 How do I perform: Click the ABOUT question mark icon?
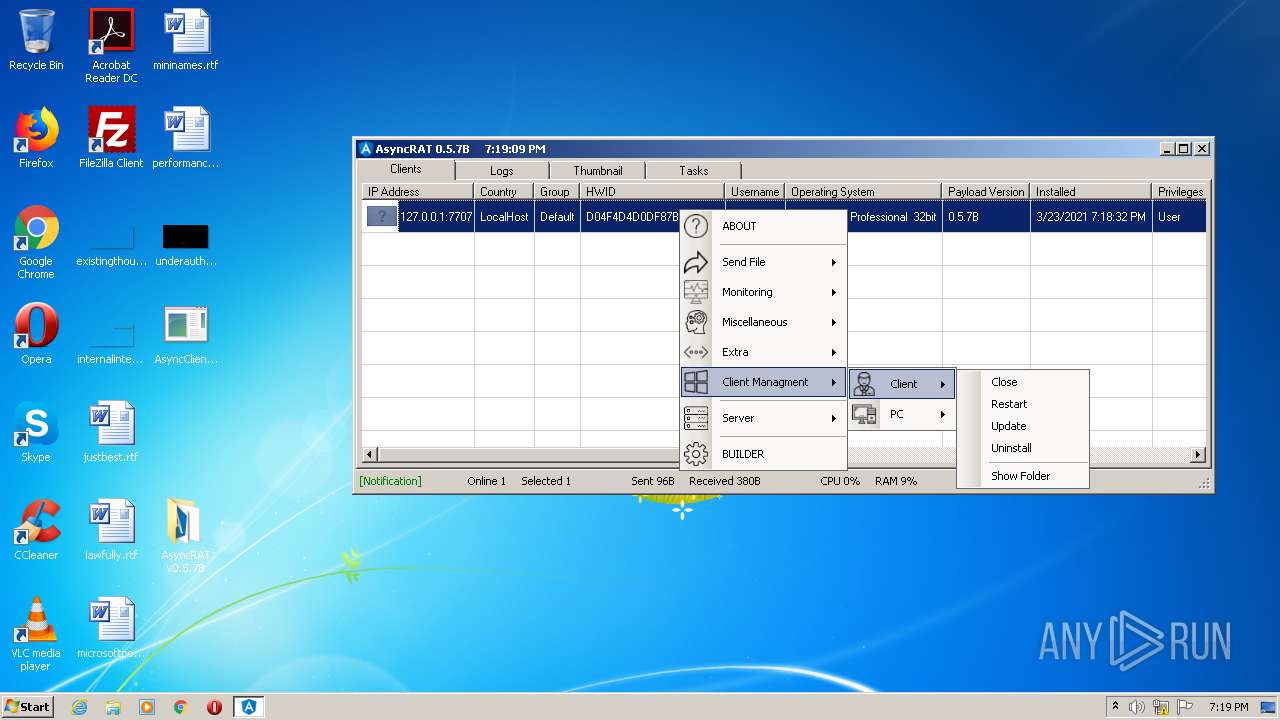695,226
